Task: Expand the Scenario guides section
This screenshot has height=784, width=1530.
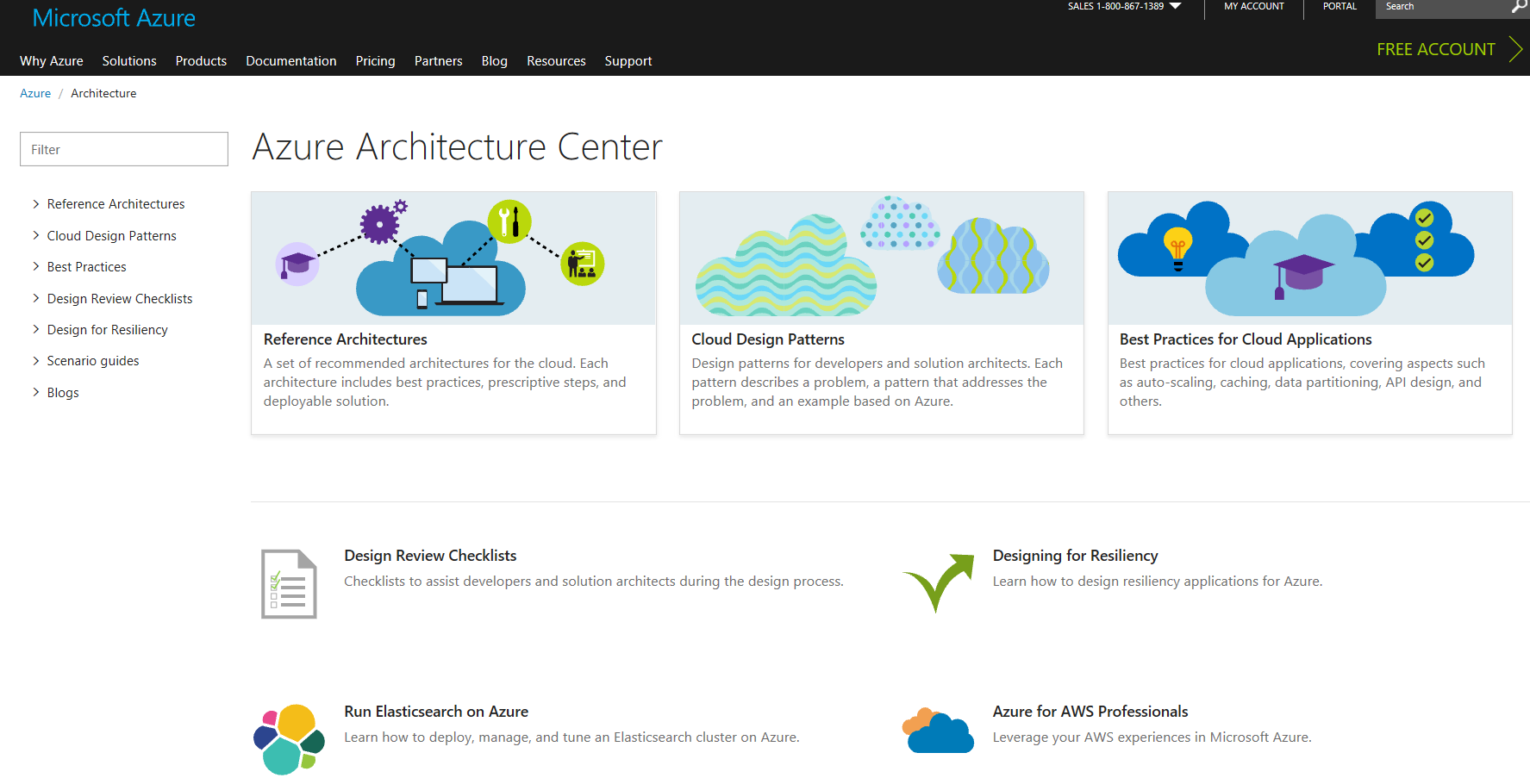Action: point(92,360)
